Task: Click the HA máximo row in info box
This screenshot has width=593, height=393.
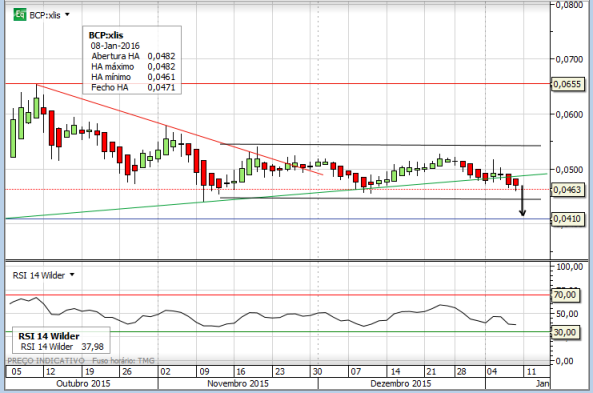Action: tap(133, 67)
